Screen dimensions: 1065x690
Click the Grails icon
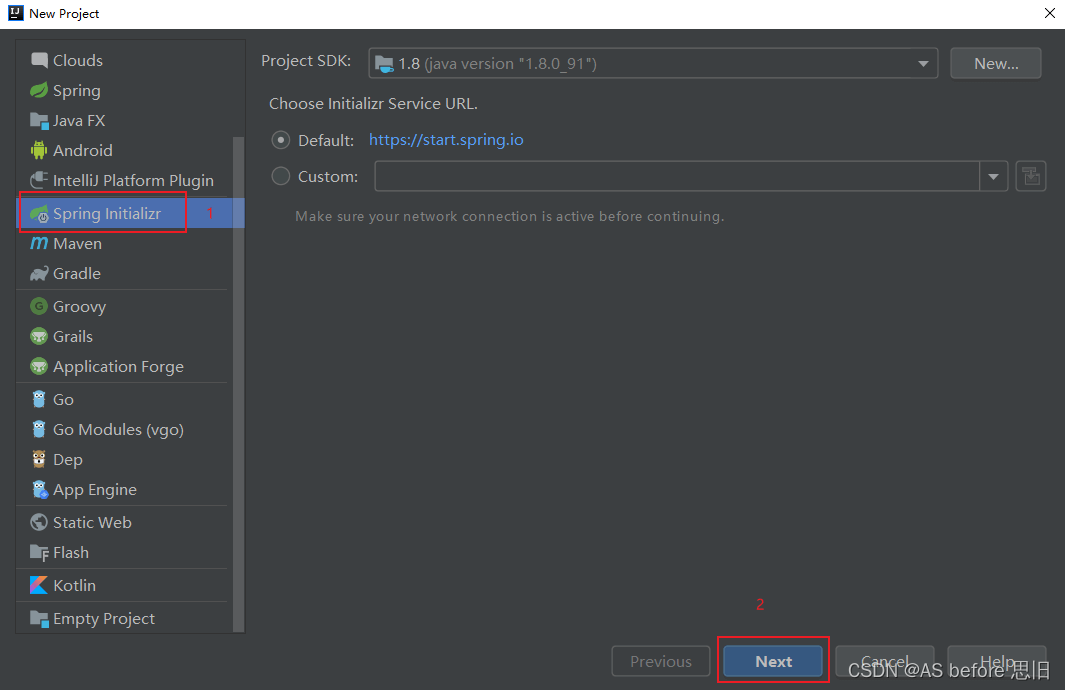[39, 336]
